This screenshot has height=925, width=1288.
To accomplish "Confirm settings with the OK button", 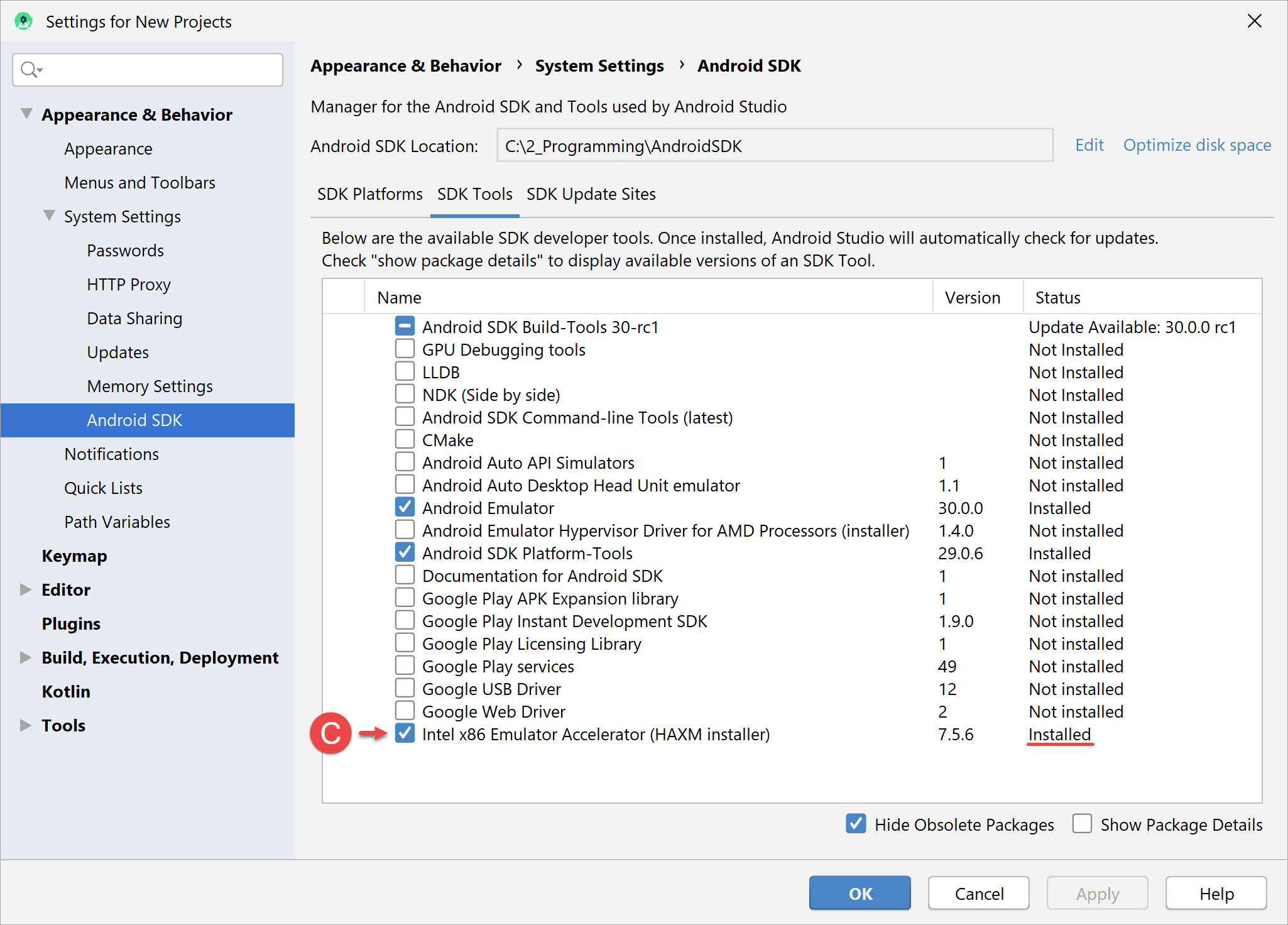I will tap(860, 894).
